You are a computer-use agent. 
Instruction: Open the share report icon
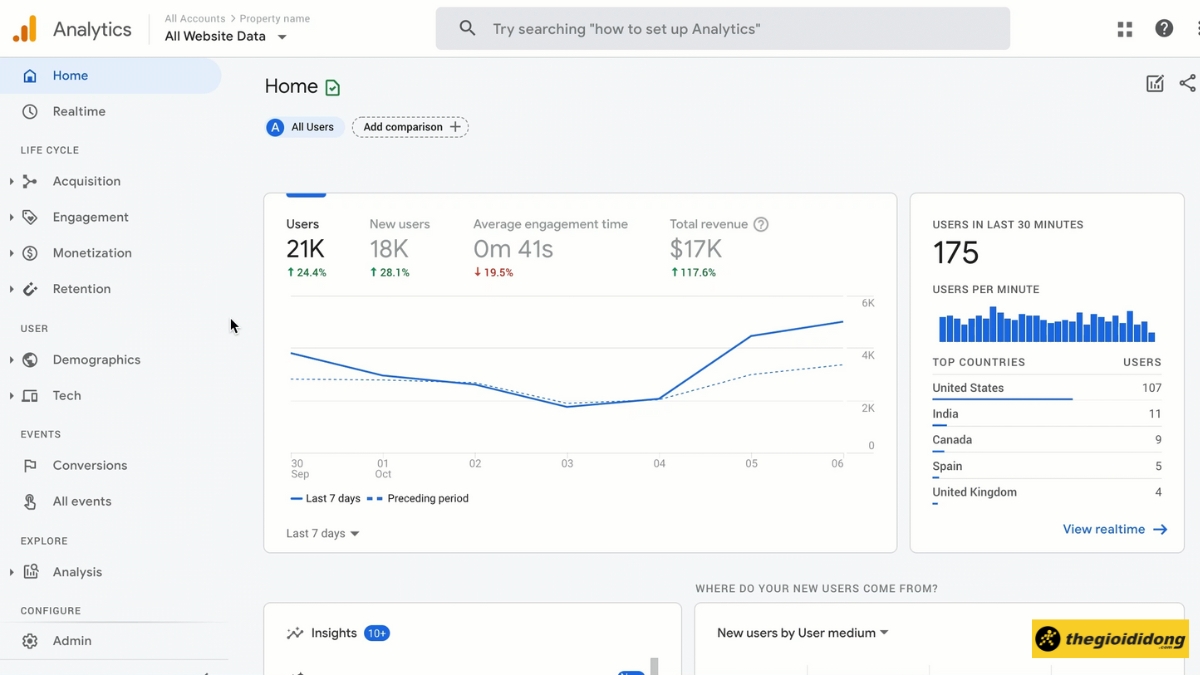pyautogui.click(x=1188, y=84)
